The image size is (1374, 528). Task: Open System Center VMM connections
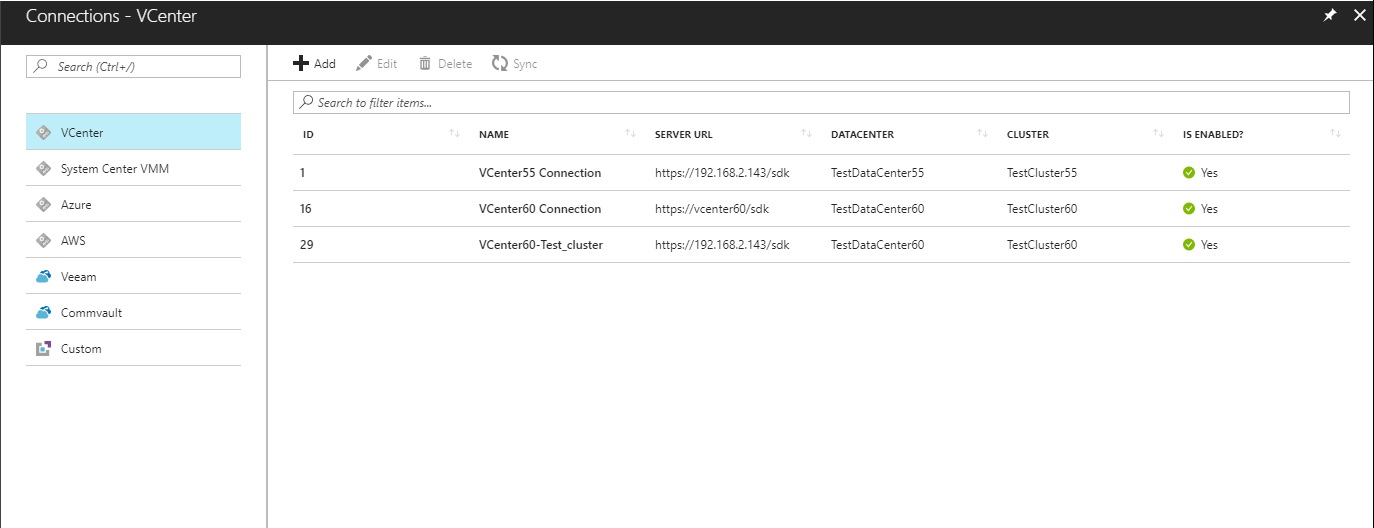click(x=114, y=169)
